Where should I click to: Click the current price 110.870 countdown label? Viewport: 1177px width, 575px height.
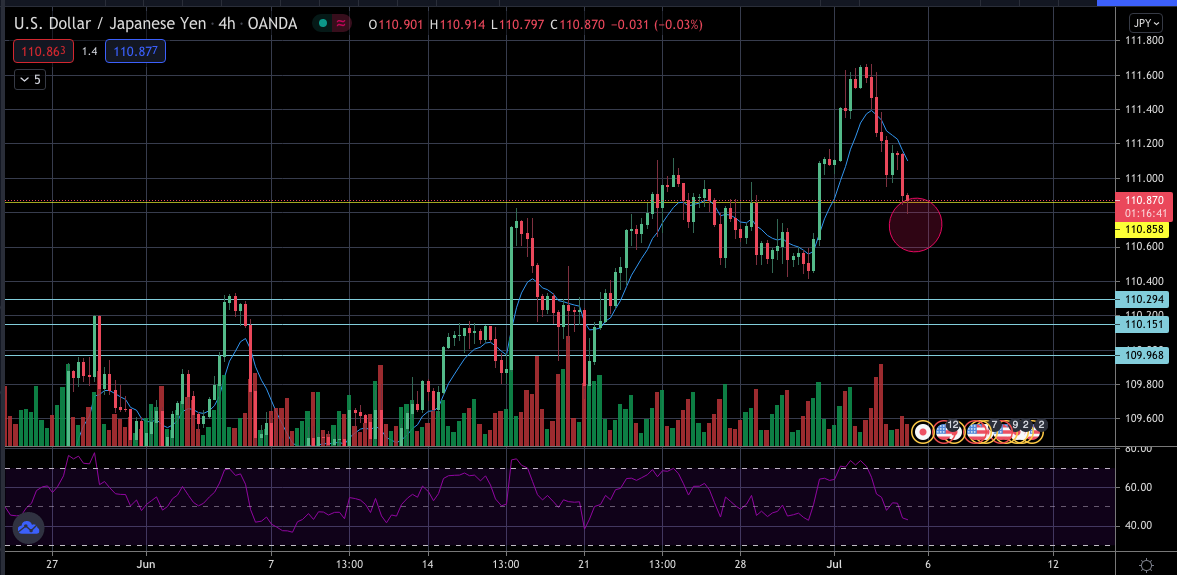[1143, 207]
